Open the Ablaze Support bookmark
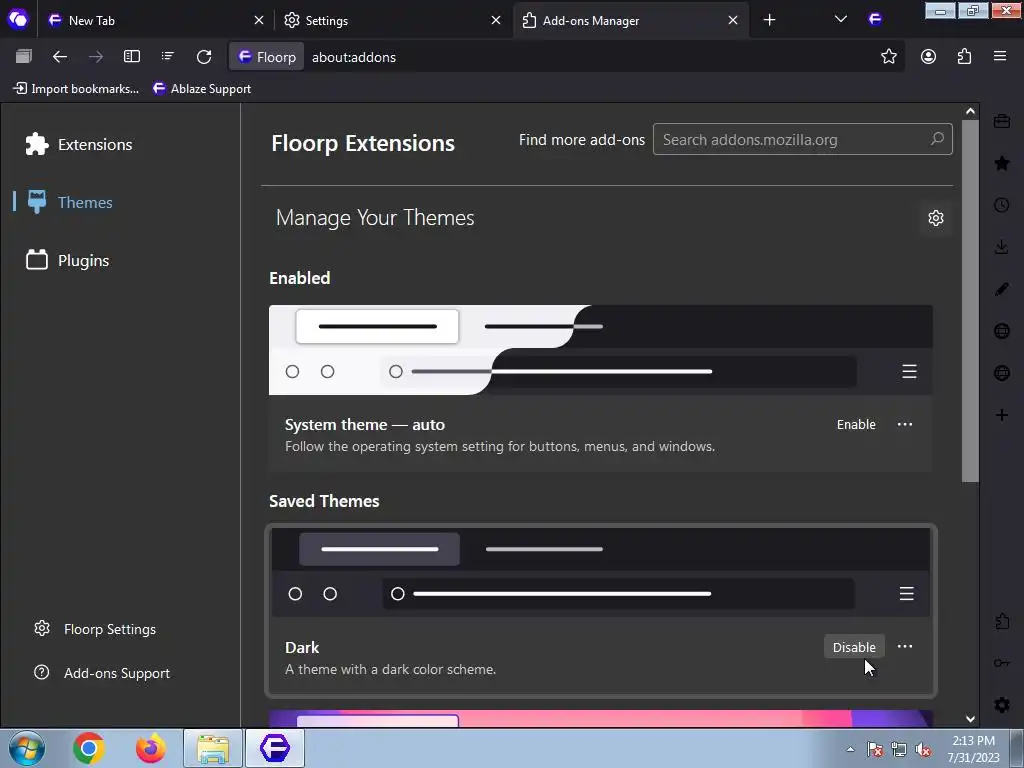This screenshot has width=1024, height=768. coord(201,88)
